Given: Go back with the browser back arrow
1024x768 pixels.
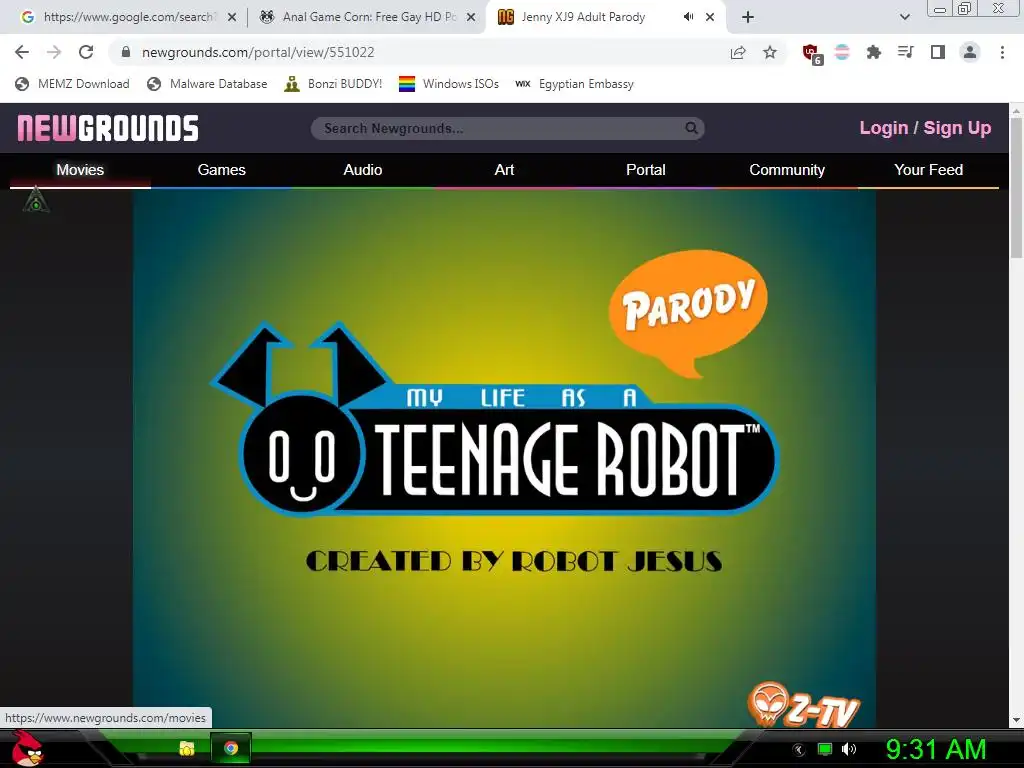Looking at the screenshot, I should point(22,52).
